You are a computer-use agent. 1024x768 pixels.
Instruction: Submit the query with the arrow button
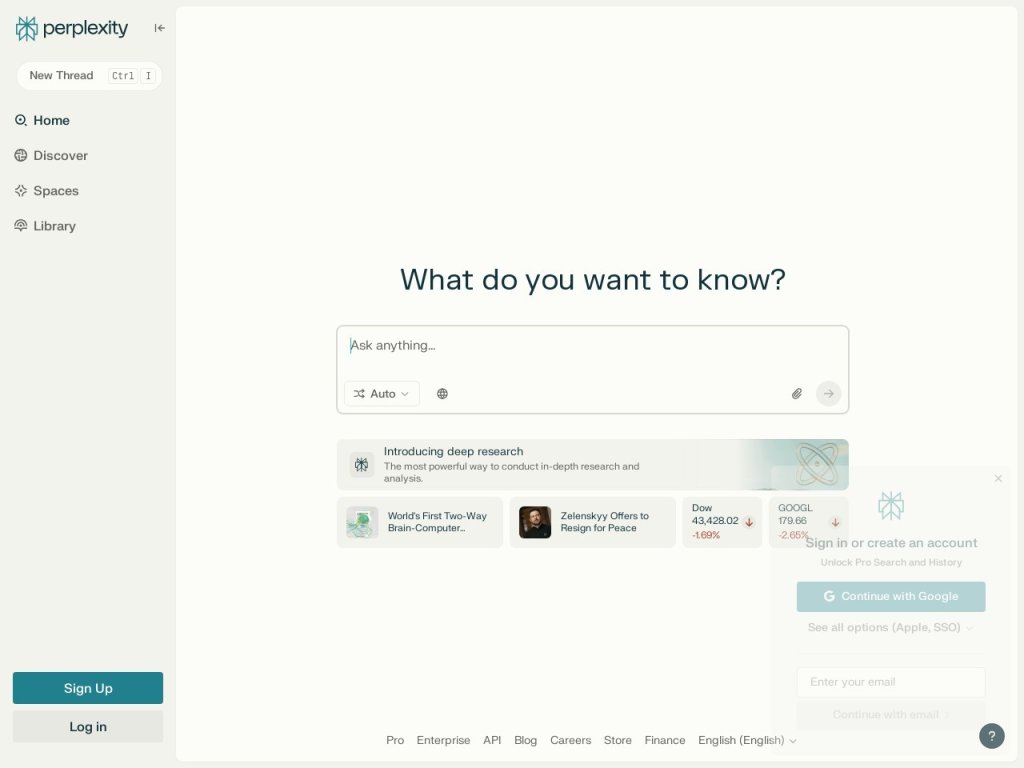(829, 394)
